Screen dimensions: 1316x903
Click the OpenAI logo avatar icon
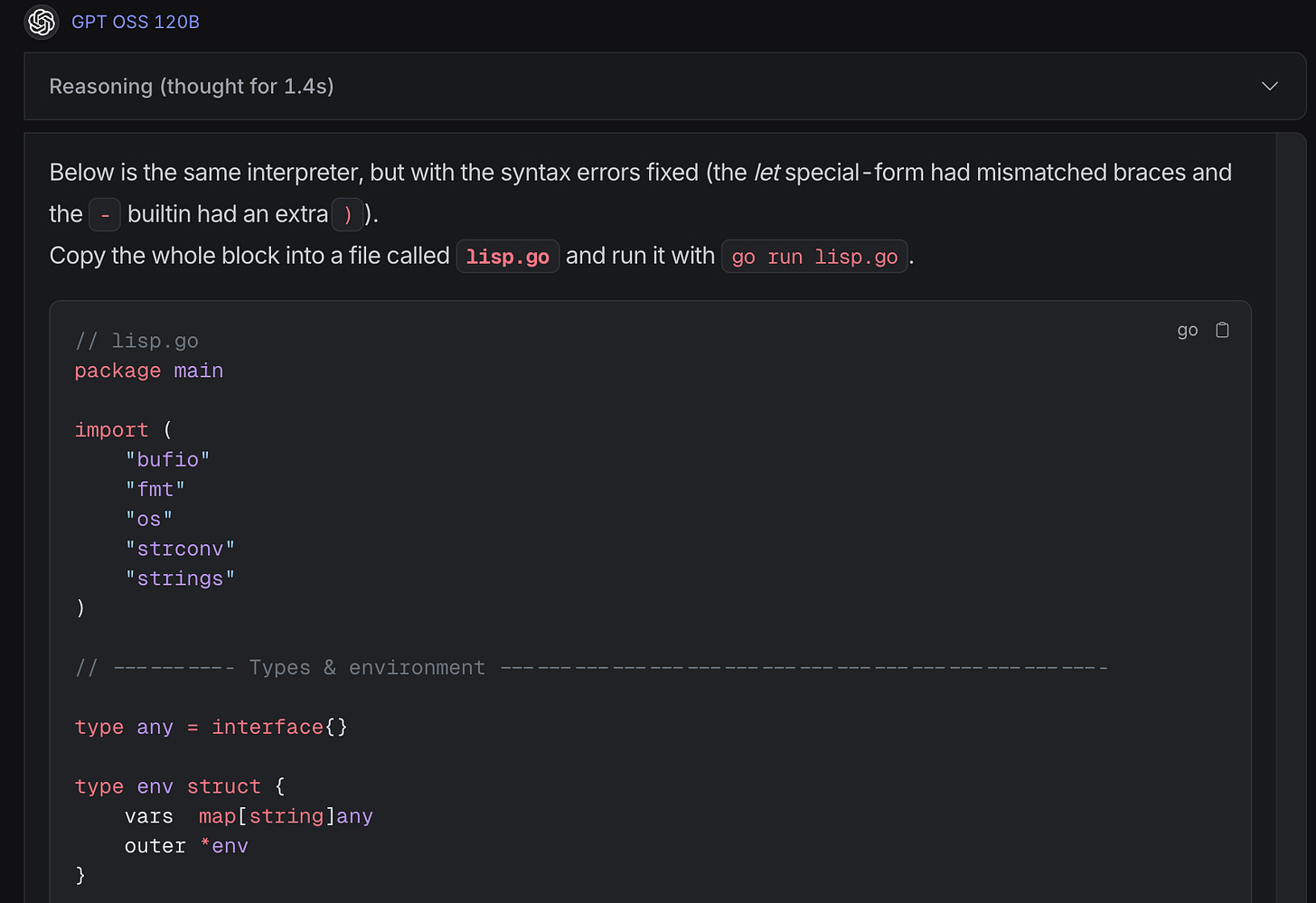(x=42, y=22)
